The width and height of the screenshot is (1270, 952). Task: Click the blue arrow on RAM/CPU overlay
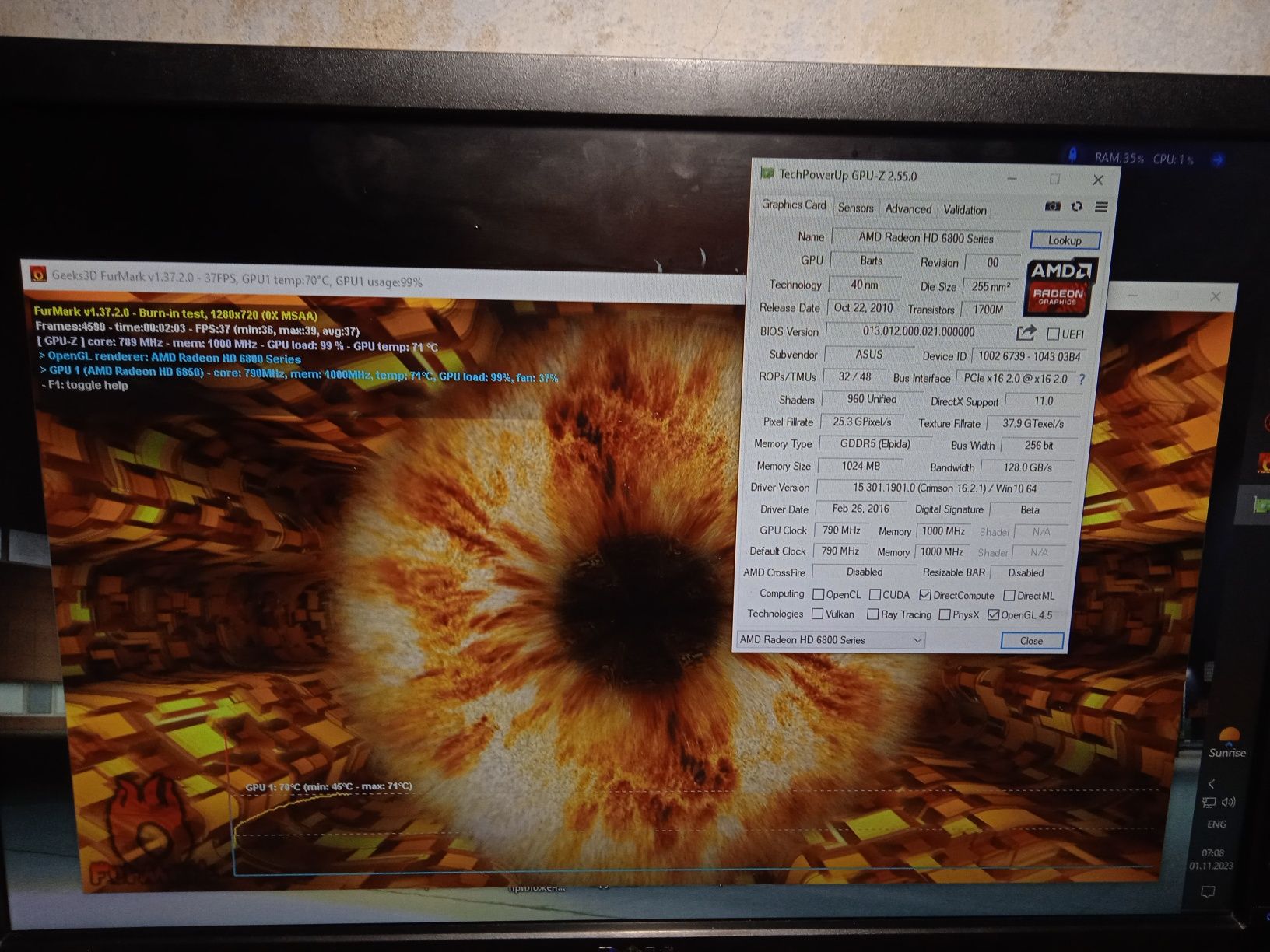coord(1218,159)
